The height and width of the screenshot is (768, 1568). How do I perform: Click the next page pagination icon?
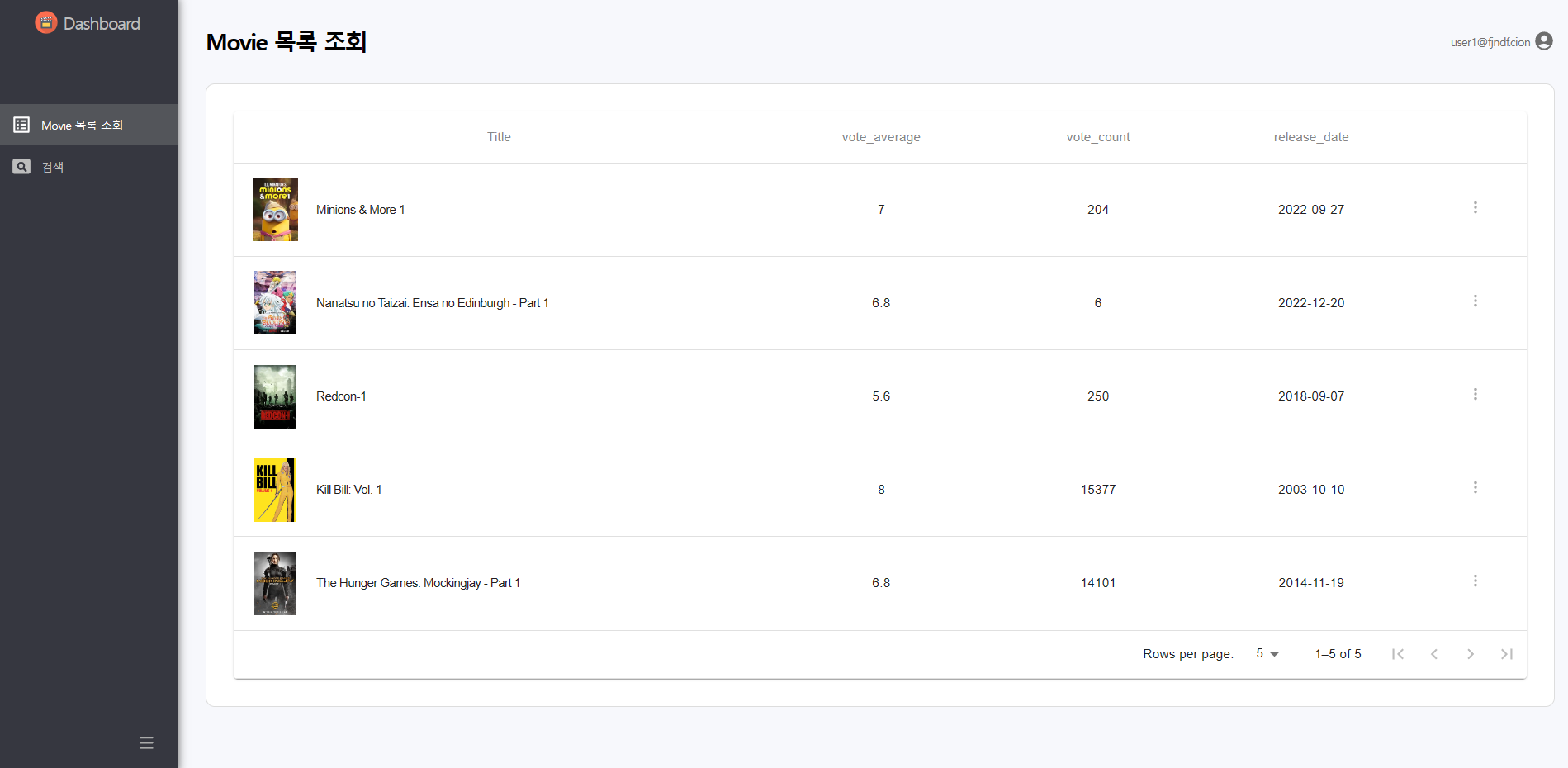(x=1471, y=653)
